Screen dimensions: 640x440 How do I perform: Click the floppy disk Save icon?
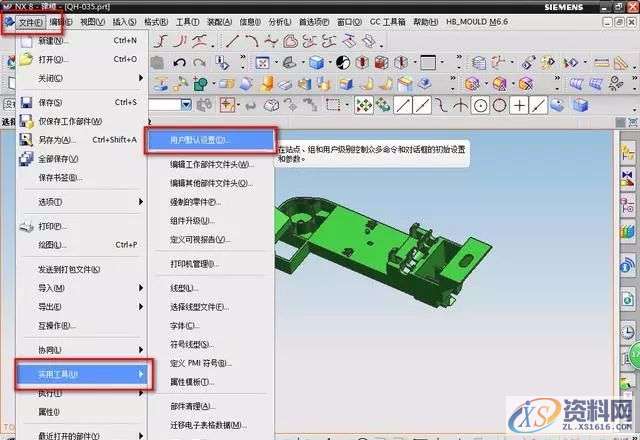(x=26, y=103)
